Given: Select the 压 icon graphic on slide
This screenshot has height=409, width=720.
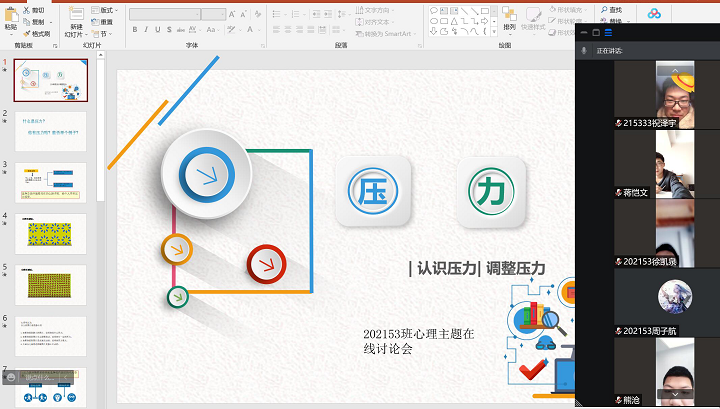Looking at the screenshot, I should pyautogui.click(x=373, y=191).
